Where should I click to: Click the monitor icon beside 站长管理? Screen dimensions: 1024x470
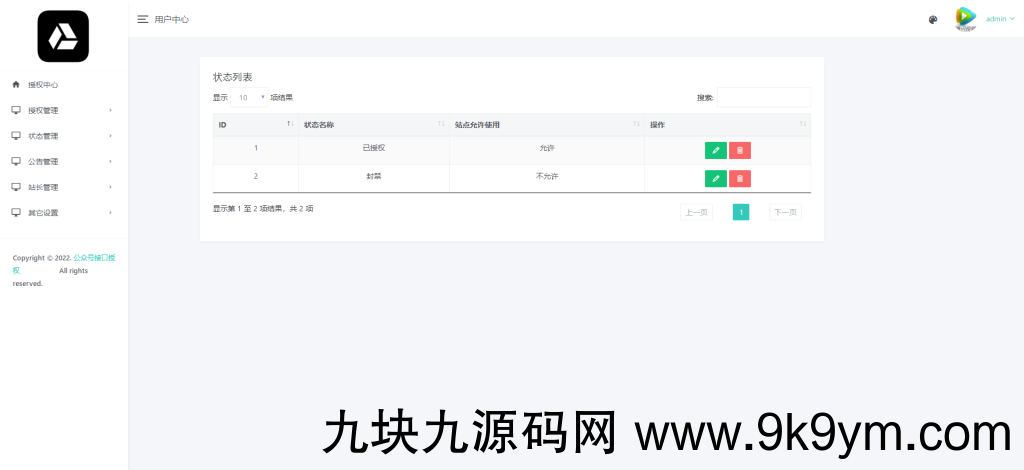coord(16,187)
